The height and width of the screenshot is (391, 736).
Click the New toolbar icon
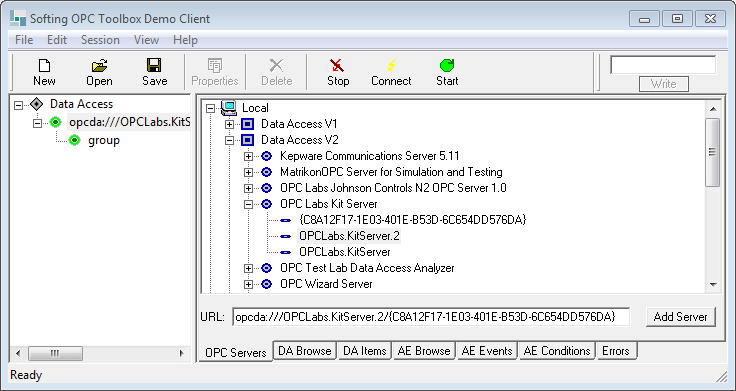point(44,65)
